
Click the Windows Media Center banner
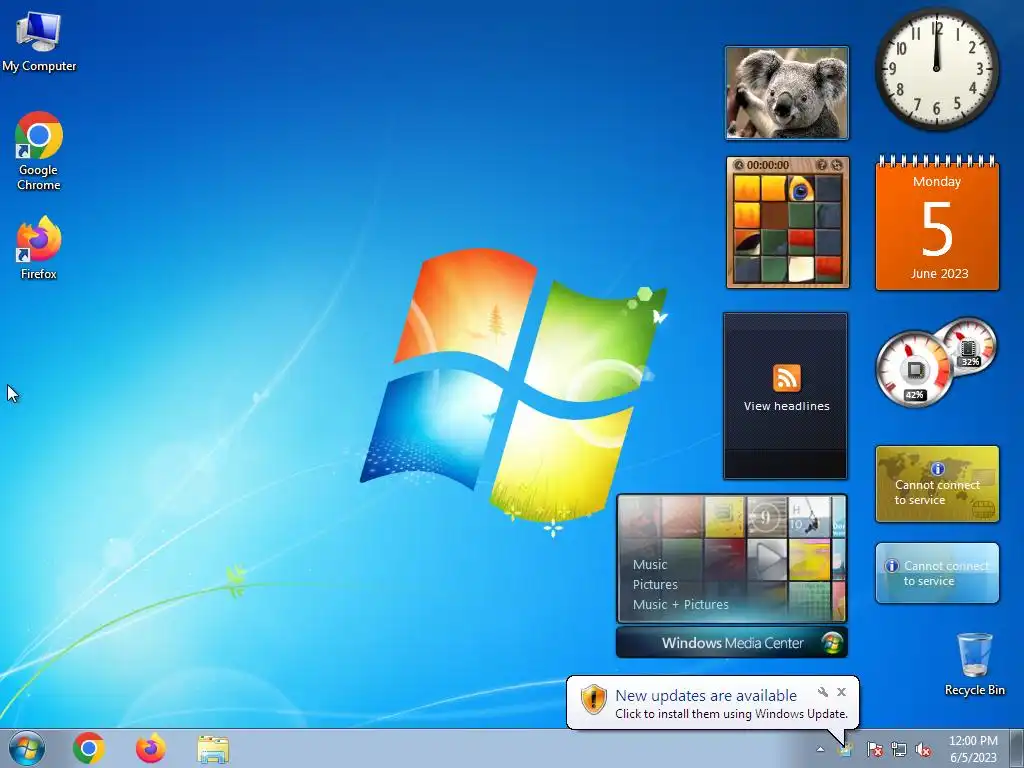(731, 643)
